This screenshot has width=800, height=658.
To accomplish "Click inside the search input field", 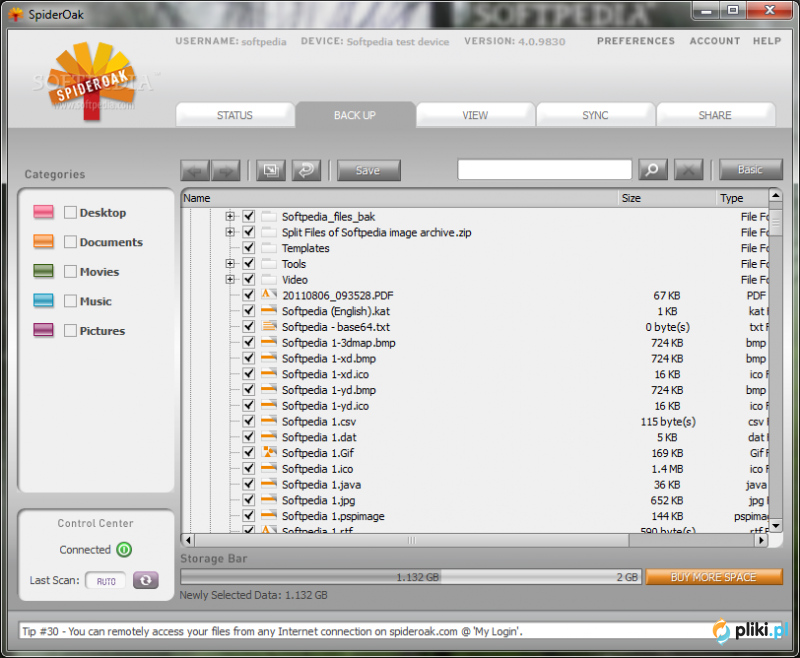I will pos(544,169).
